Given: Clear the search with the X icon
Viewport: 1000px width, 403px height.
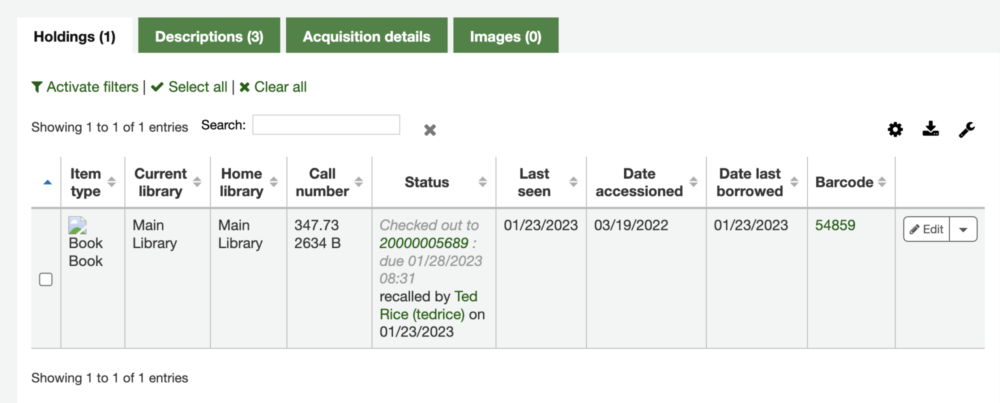Looking at the screenshot, I should [x=429, y=130].
